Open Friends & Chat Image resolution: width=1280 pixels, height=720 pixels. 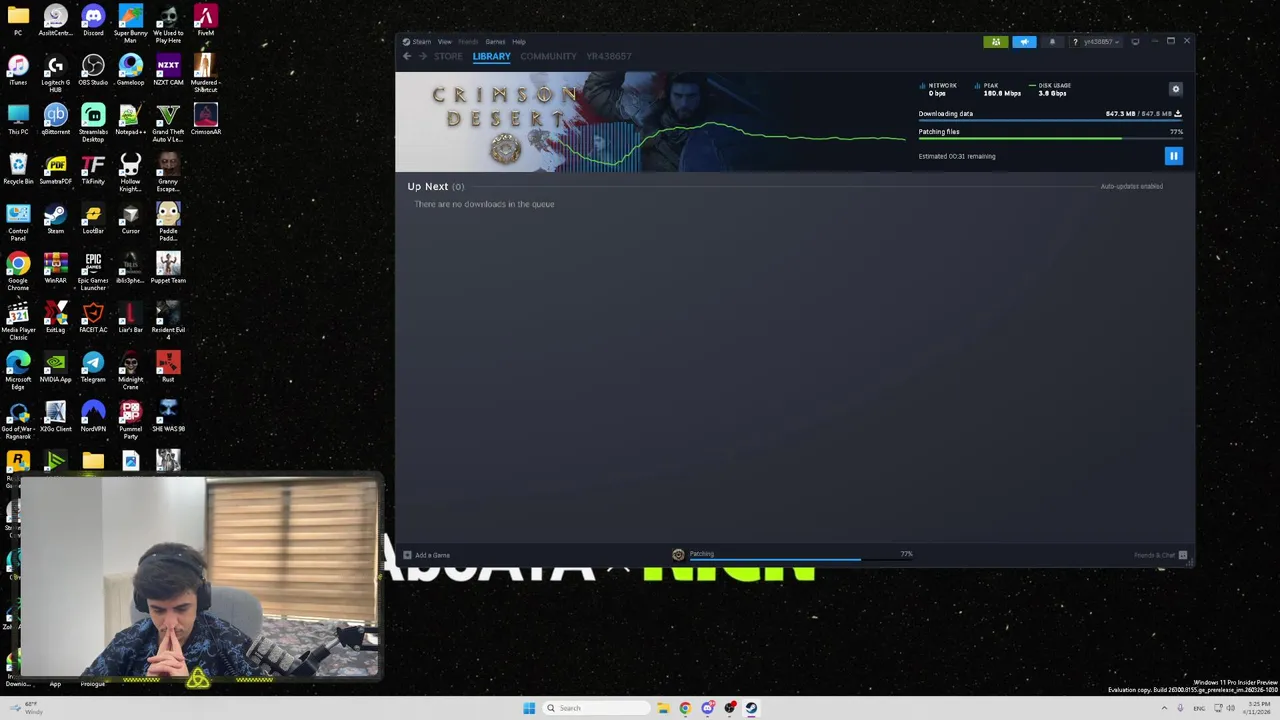click(x=1160, y=555)
